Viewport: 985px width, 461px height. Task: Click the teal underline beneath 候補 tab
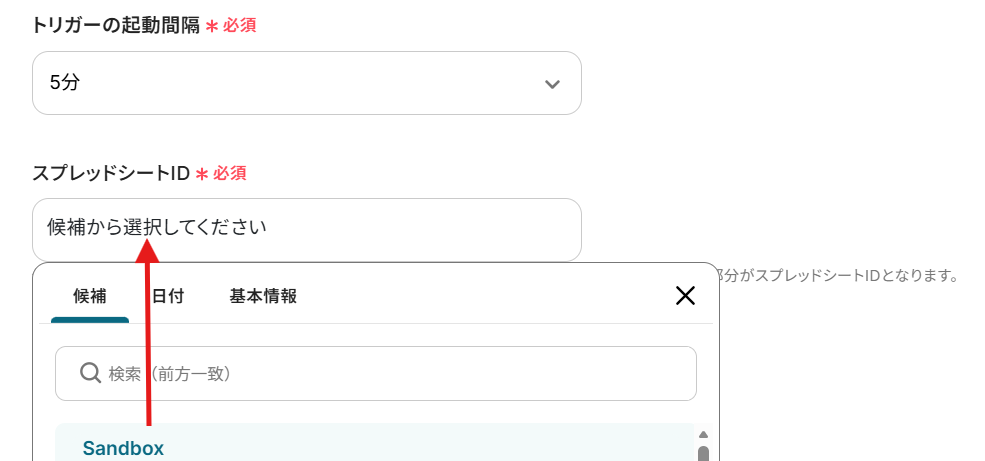[90, 320]
